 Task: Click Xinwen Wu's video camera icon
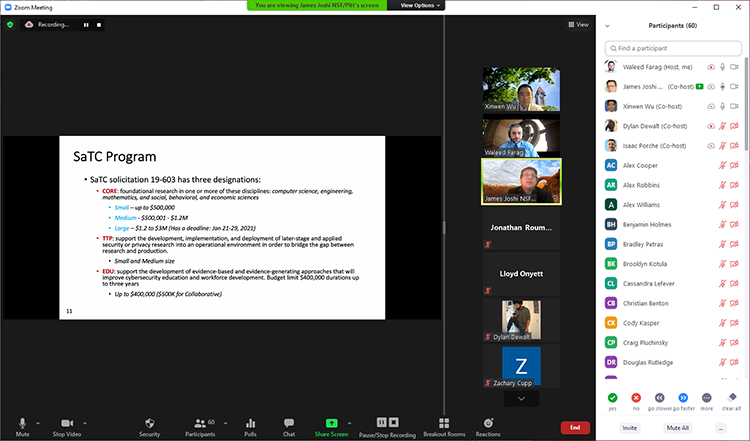[x=734, y=106]
